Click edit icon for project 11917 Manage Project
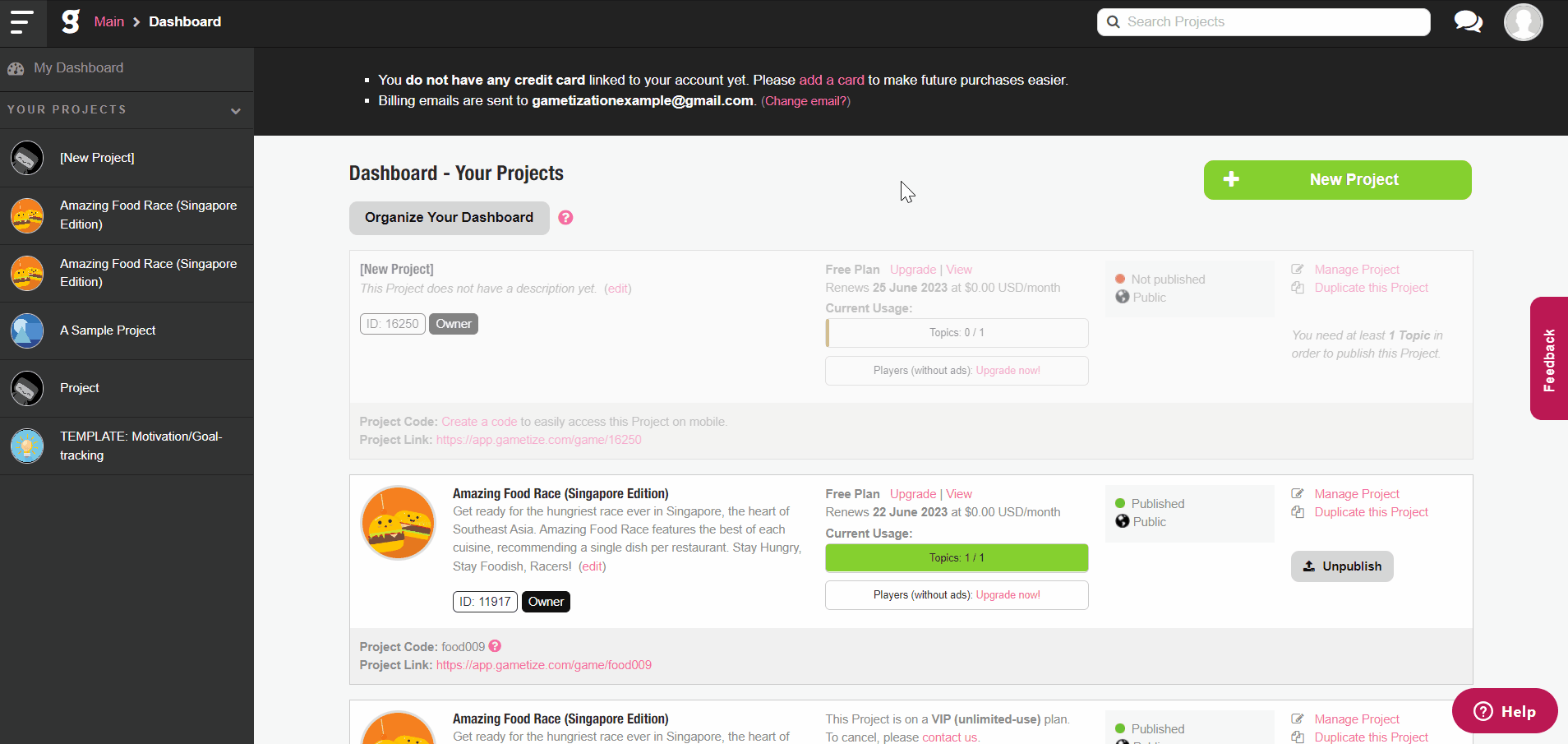Screen dimensions: 1568x744 [1298, 494]
